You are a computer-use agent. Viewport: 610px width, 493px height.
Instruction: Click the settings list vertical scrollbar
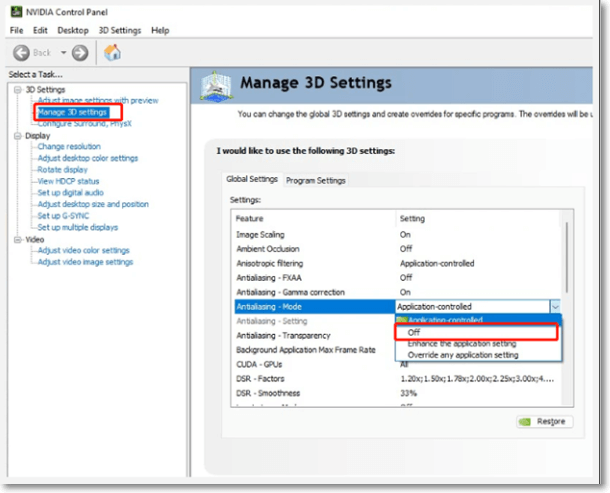tap(567, 257)
